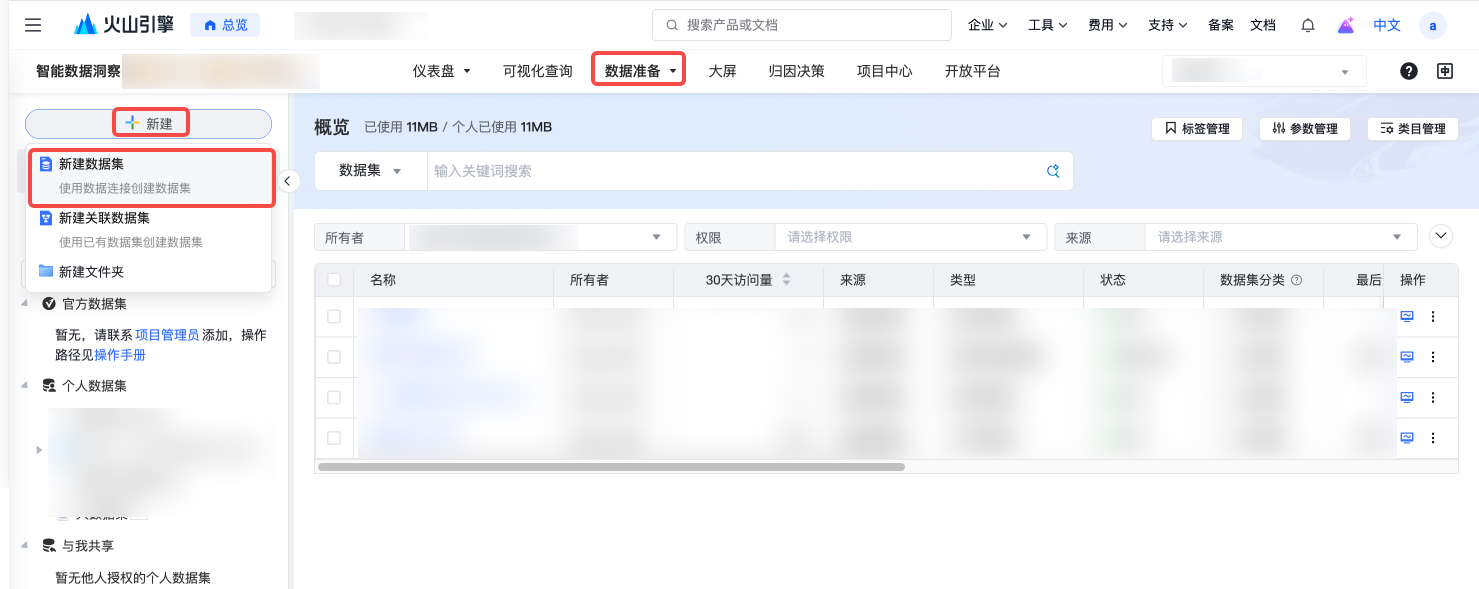This screenshot has height=589, width=1479.
Task: Check the second table row checkbox
Action: click(x=334, y=357)
